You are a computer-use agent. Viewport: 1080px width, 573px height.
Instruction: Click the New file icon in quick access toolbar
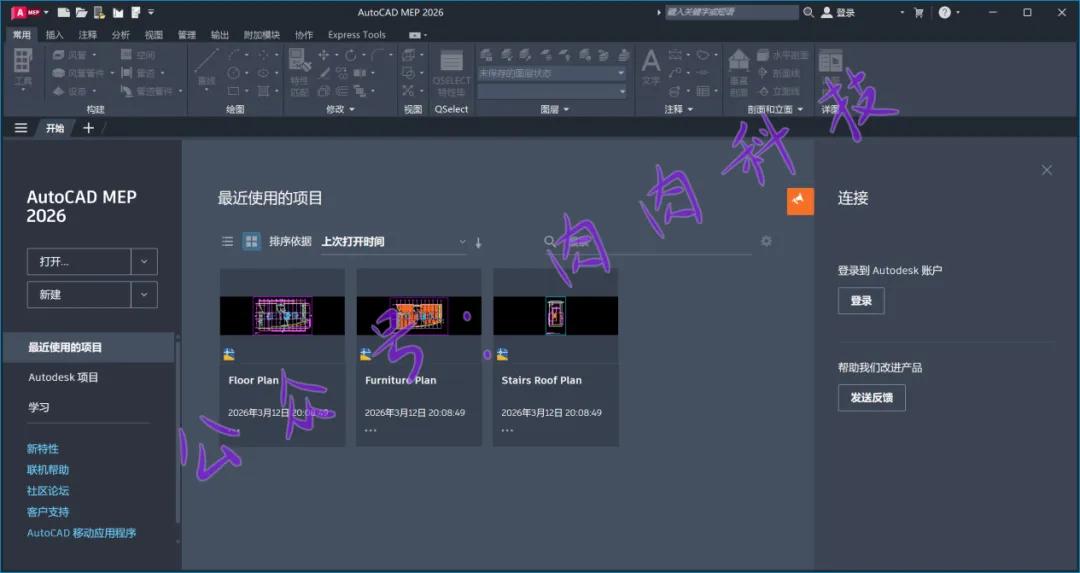coord(63,12)
